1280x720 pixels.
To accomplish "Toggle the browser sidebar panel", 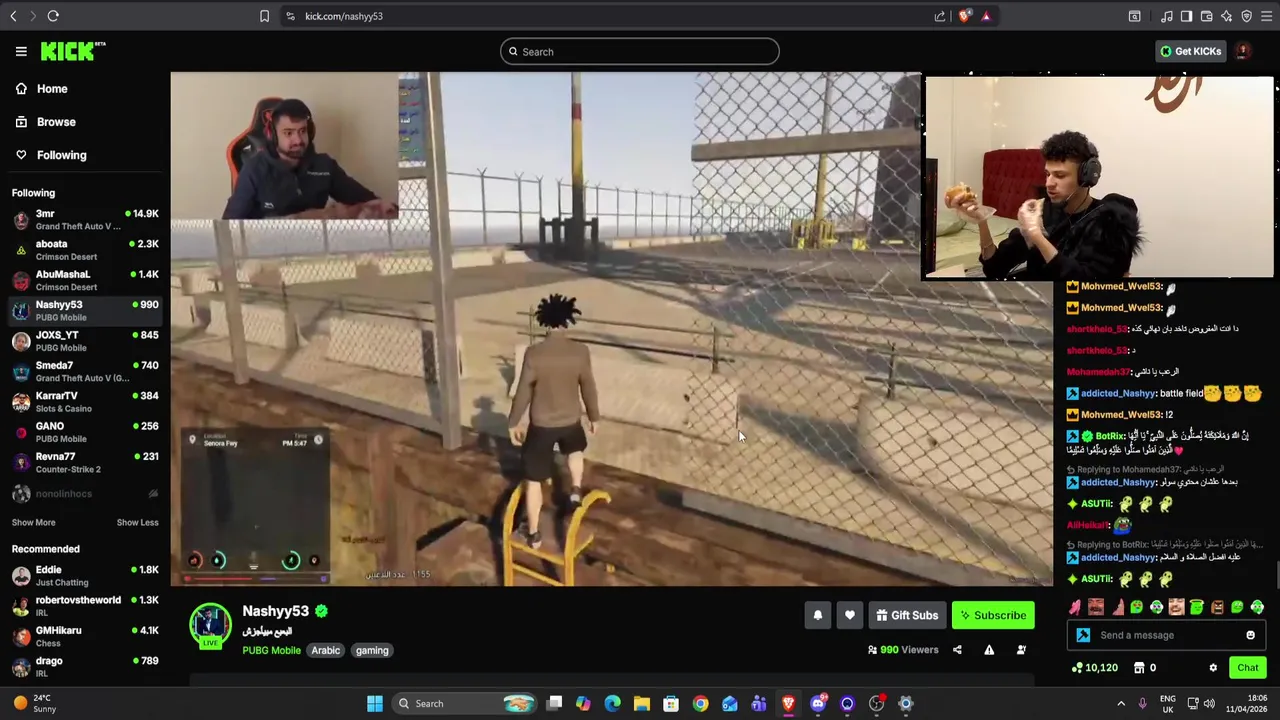I will (1186, 16).
